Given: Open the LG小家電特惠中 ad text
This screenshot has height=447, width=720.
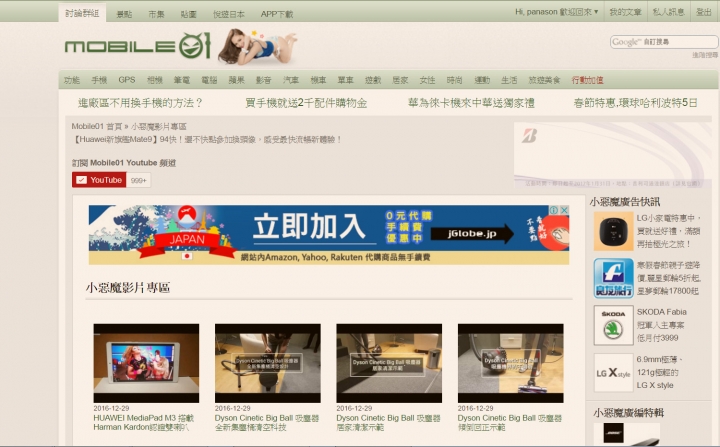Looking at the screenshot, I should point(669,231).
